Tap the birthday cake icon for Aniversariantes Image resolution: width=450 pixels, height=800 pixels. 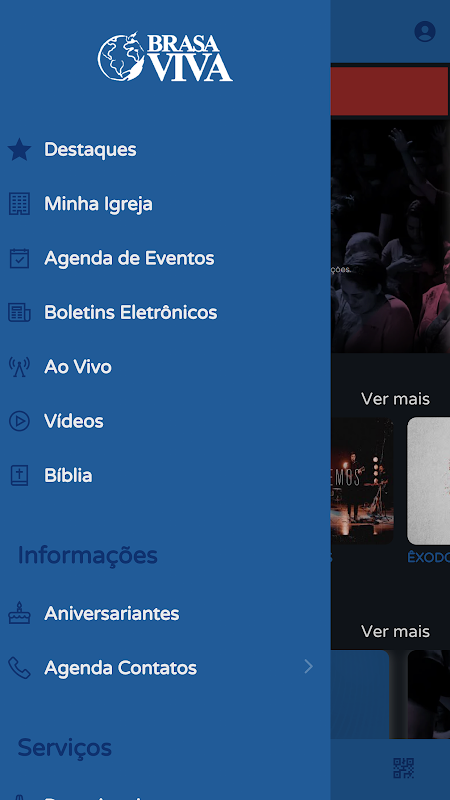pos(19,613)
